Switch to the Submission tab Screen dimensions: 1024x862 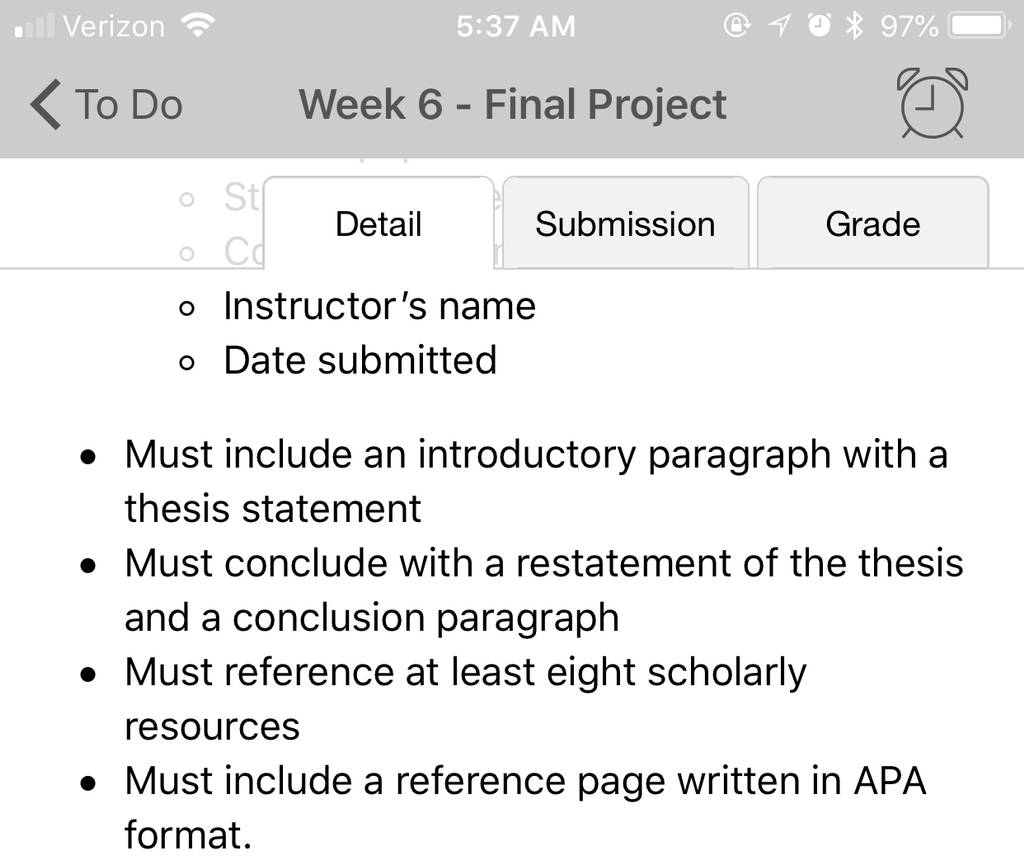pos(626,223)
